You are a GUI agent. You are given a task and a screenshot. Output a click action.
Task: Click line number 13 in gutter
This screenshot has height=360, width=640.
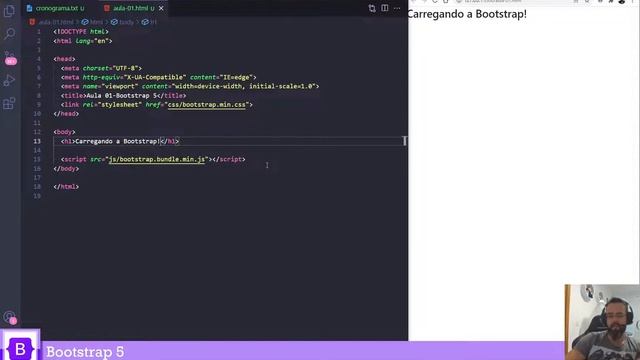click(x=37, y=141)
